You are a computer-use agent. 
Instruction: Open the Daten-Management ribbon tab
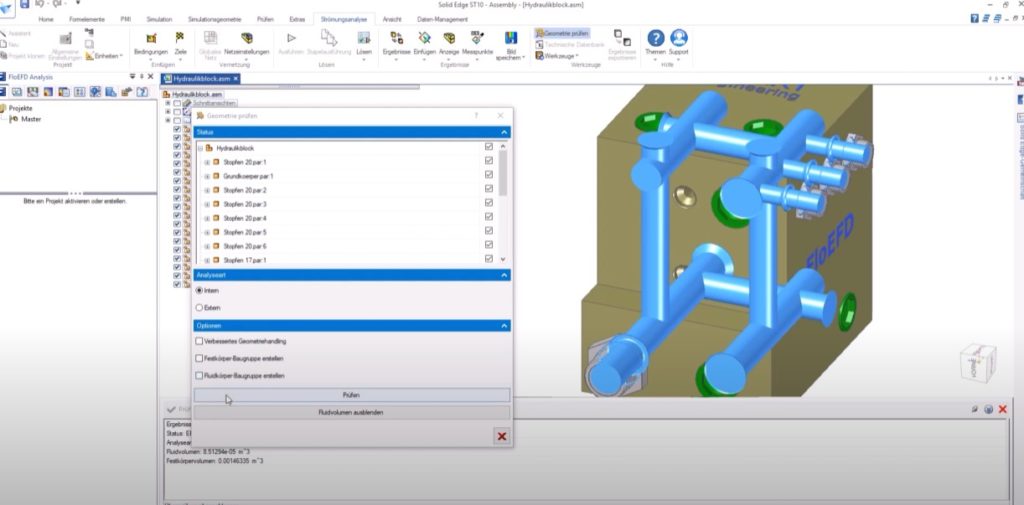(443, 20)
